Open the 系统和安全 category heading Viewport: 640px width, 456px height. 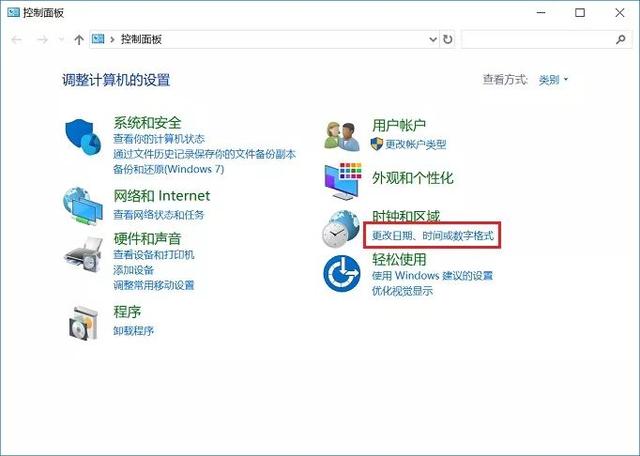click(x=147, y=122)
